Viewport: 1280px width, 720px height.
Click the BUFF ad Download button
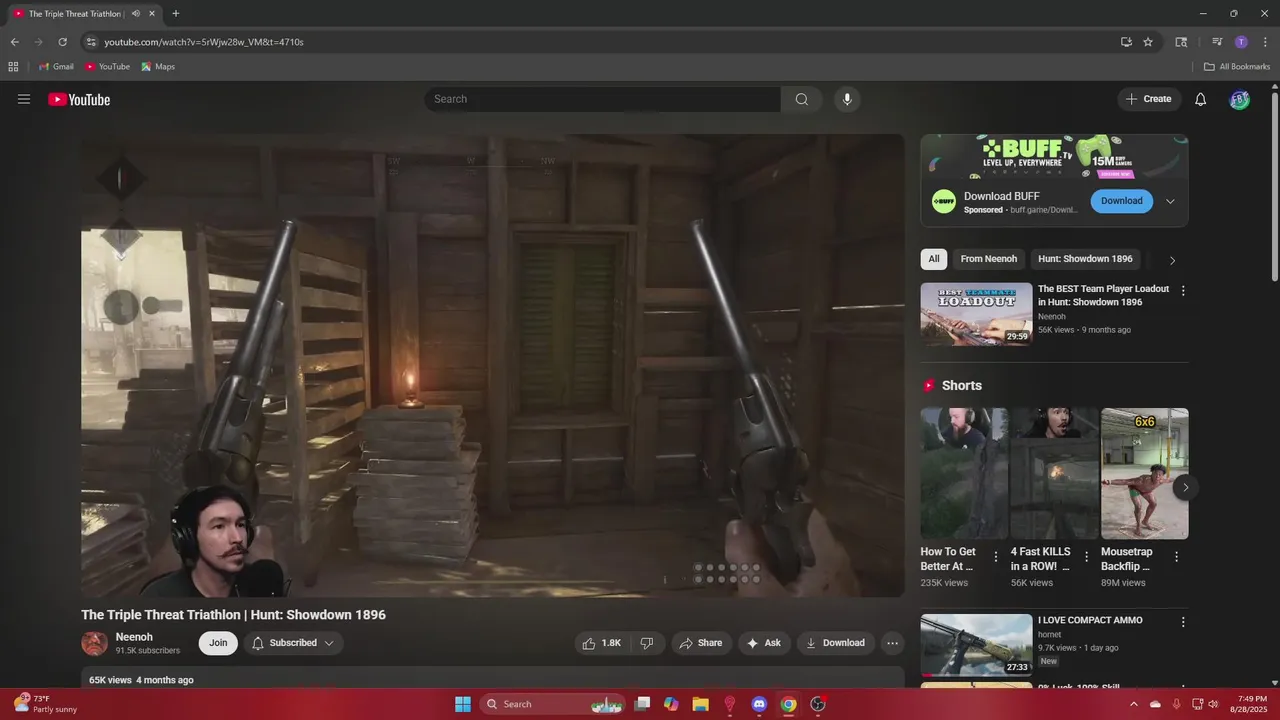(1121, 201)
